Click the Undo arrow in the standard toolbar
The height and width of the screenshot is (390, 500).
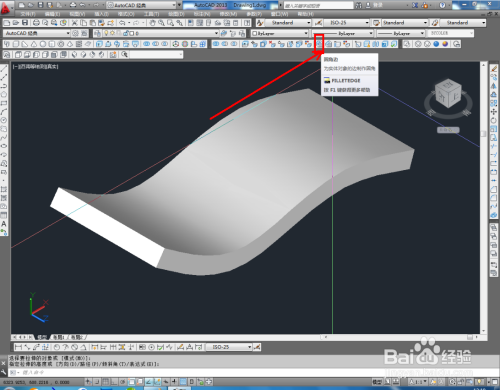coord(122,23)
